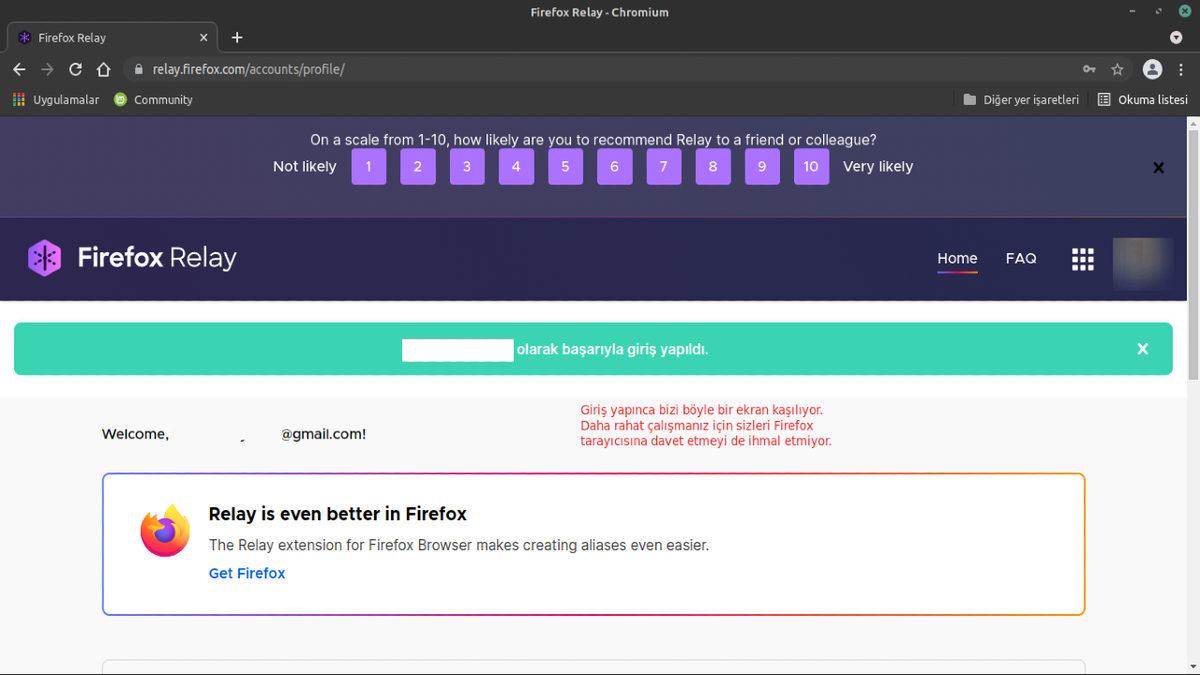
Task: Open the Chromium profile icon
Action: [1152, 69]
